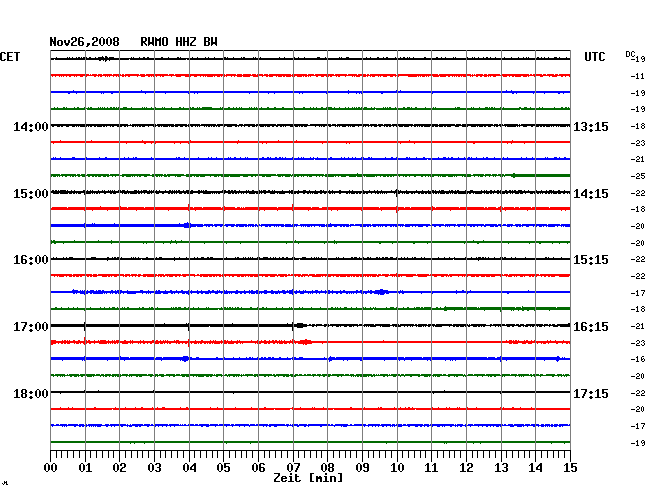Image resolution: width=650 pixels, height=494 pixels.
Task: Select minute 04 on the time axis
Action: coord(189,468)
